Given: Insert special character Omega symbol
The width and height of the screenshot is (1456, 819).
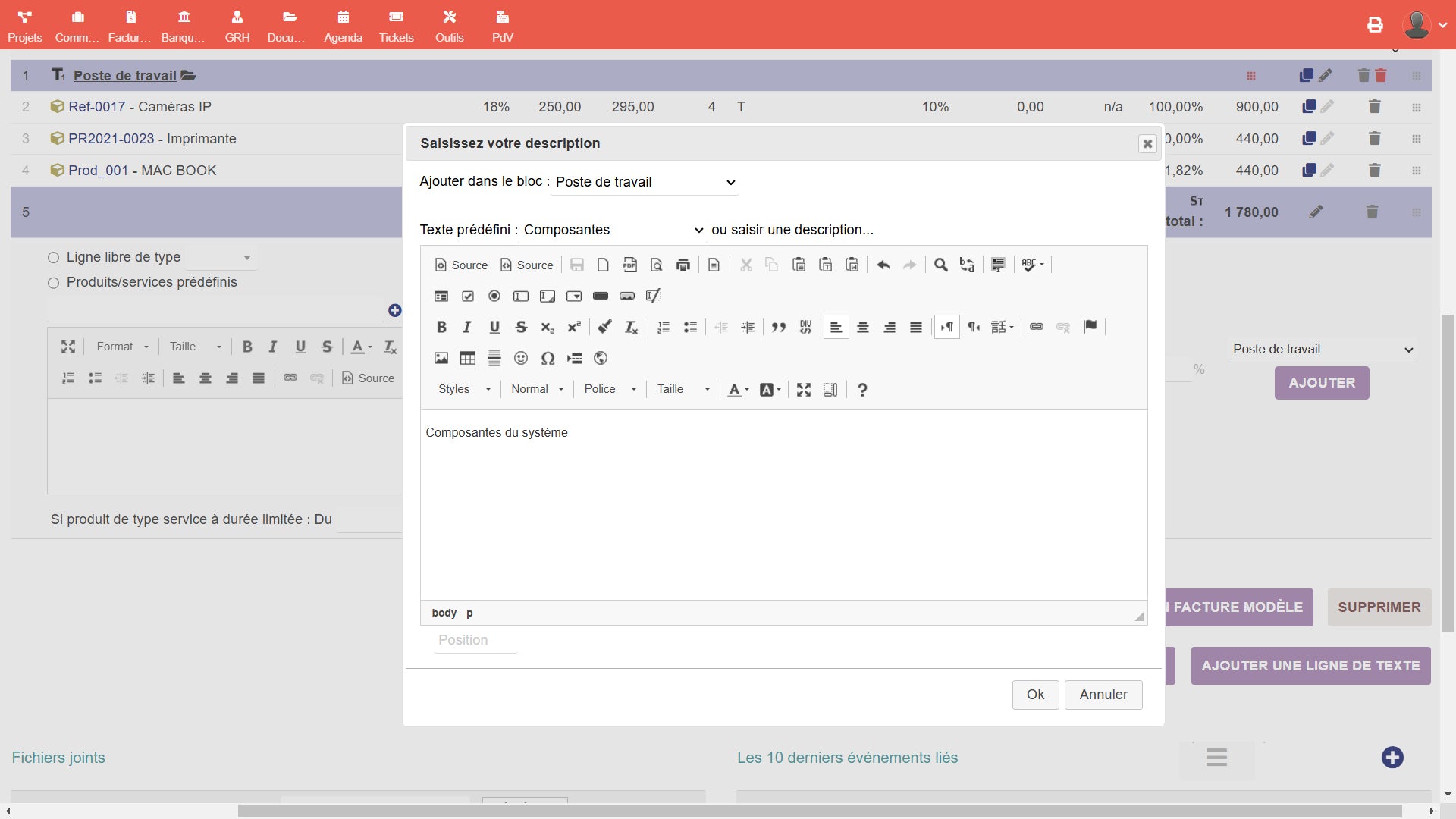Looking at the screenshot, I should (548, 358).
